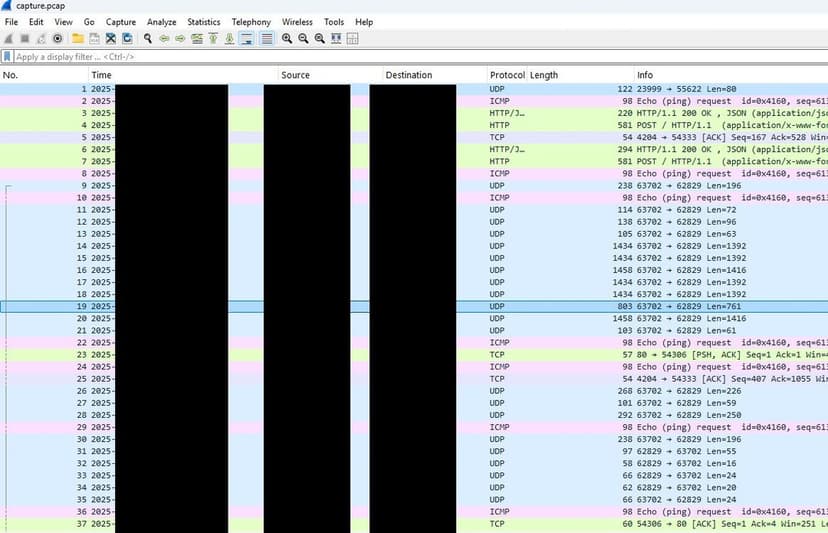828x533 pixels.
Task: Open the View menu
Action: (63, 22)
